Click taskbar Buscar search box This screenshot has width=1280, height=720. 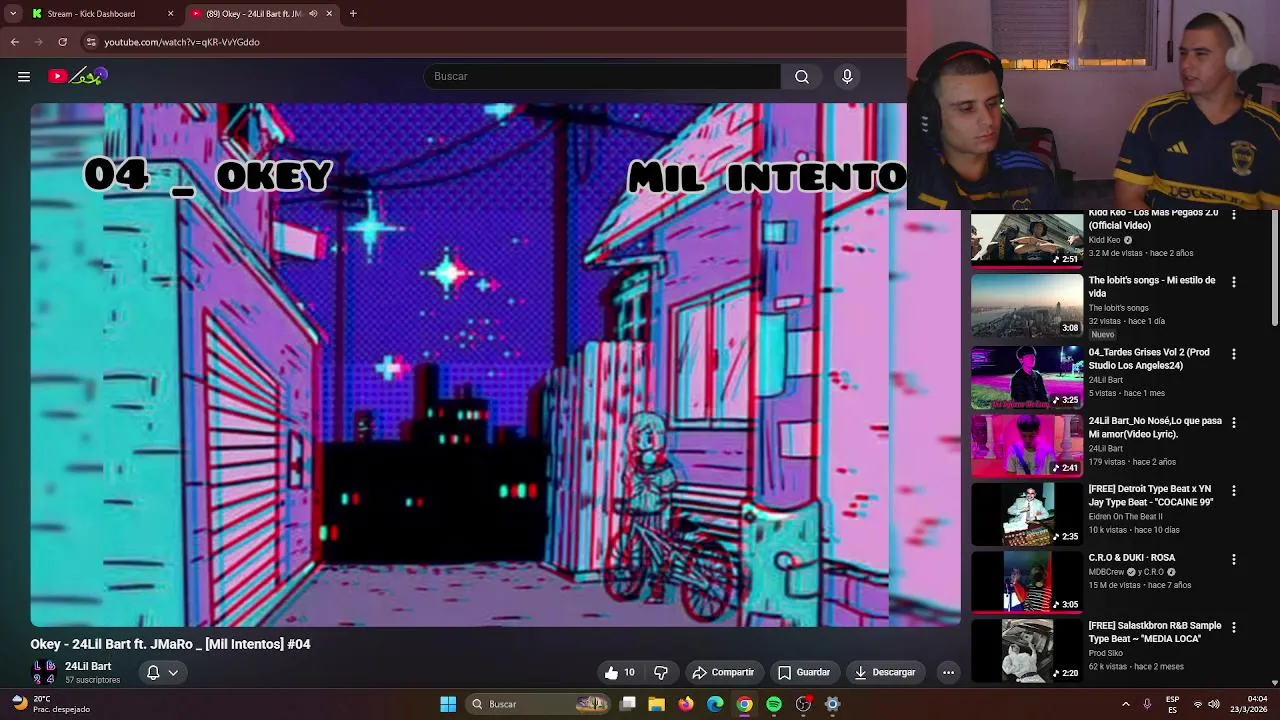(539, 704)
